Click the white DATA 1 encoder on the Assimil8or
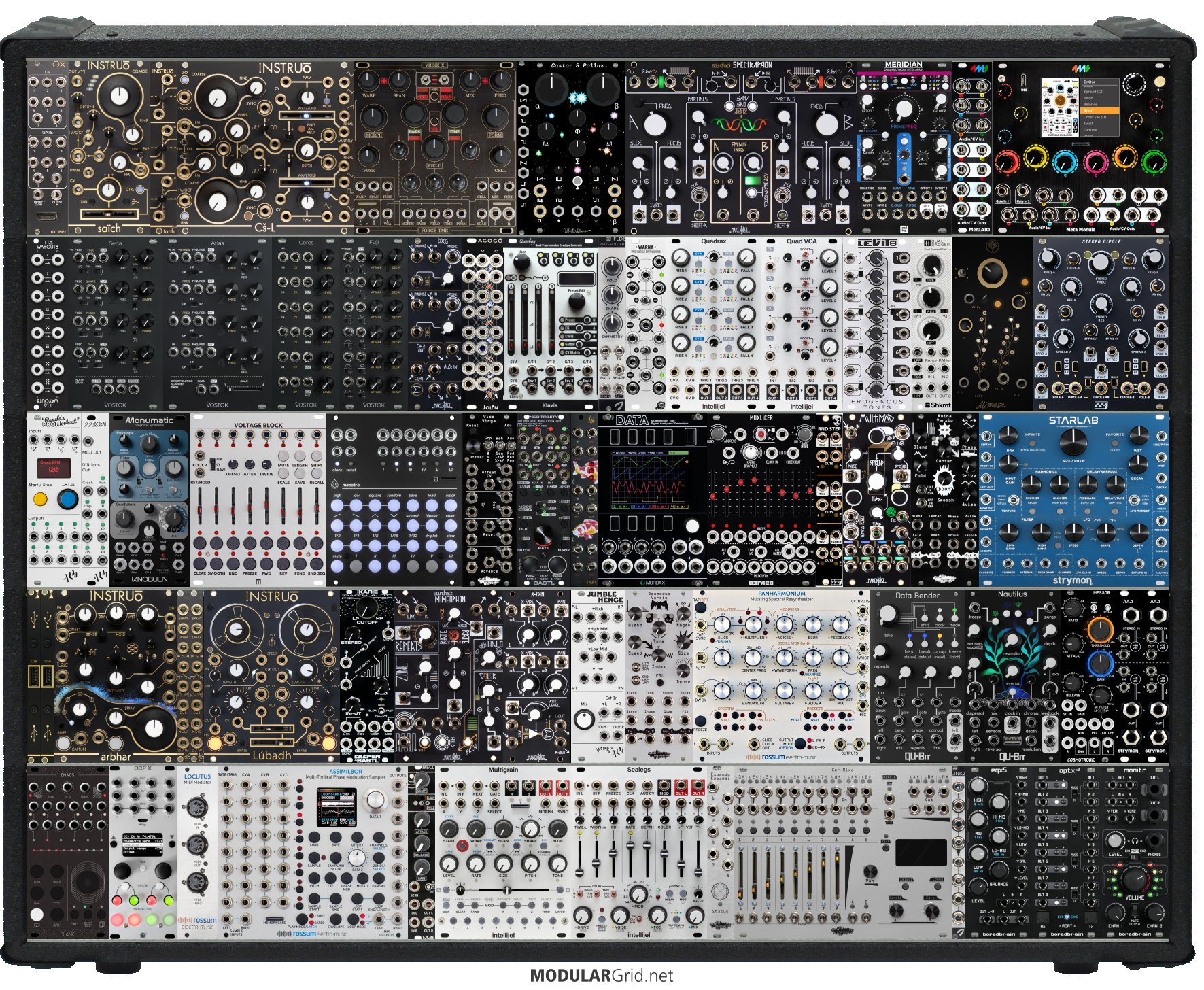This screenshot has height=990, width=1204. coord(375,799)
